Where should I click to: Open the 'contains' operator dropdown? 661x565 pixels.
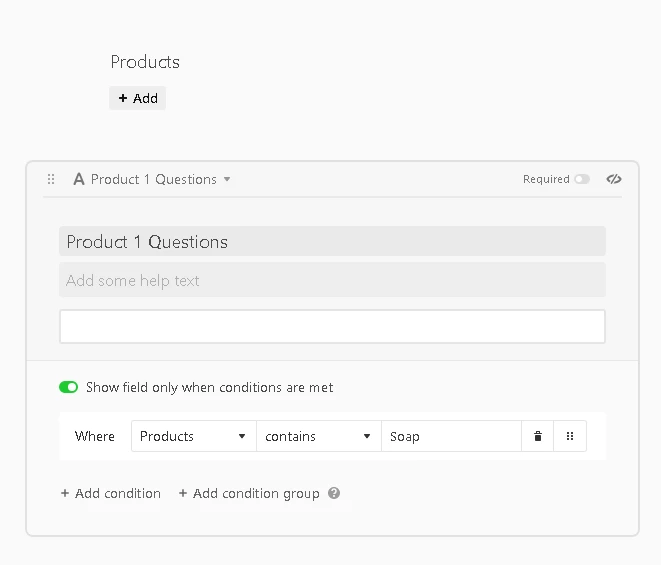coord(319,436)
